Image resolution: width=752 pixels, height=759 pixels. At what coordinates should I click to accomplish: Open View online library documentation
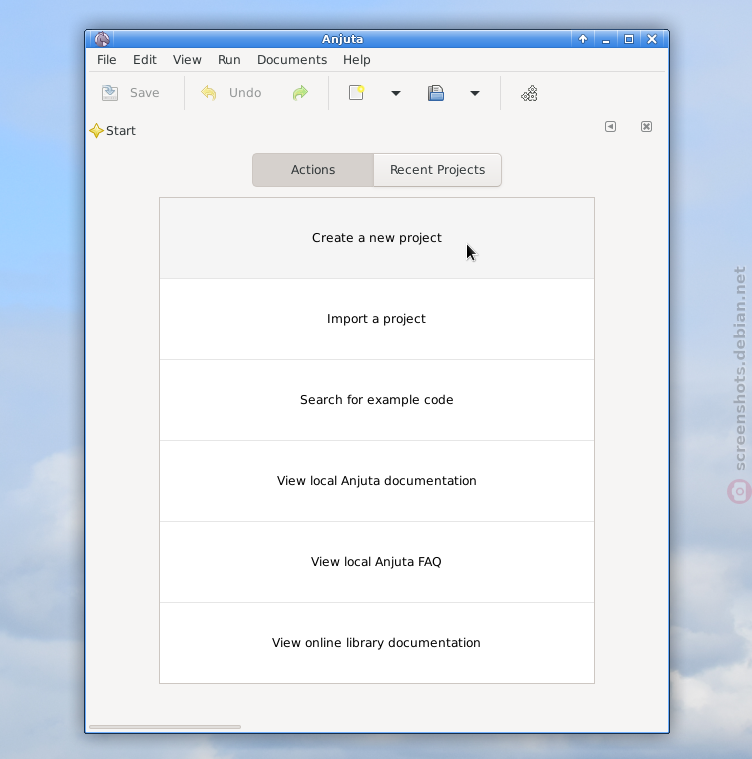point(377,643)
